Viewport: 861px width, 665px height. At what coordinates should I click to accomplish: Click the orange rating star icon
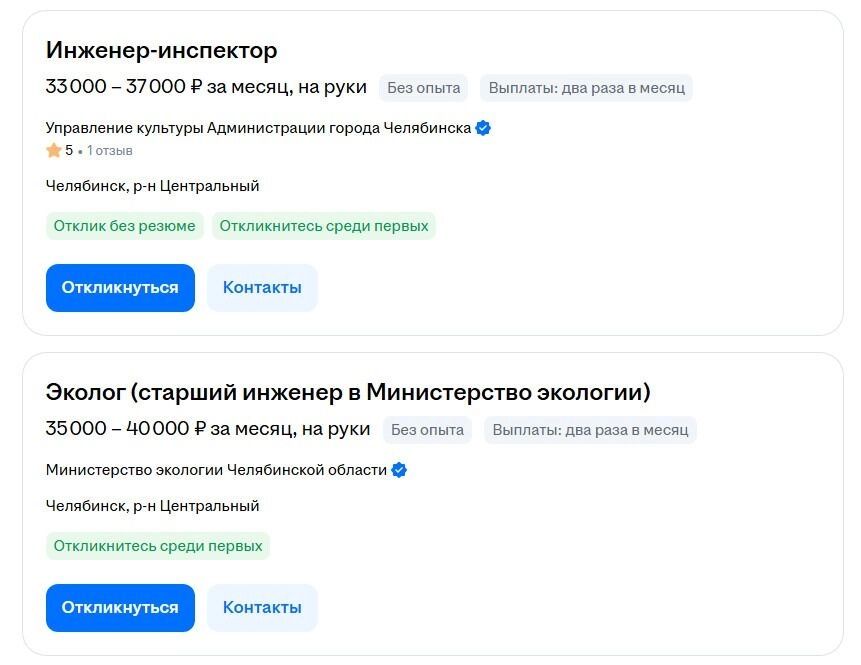(54, 151)
